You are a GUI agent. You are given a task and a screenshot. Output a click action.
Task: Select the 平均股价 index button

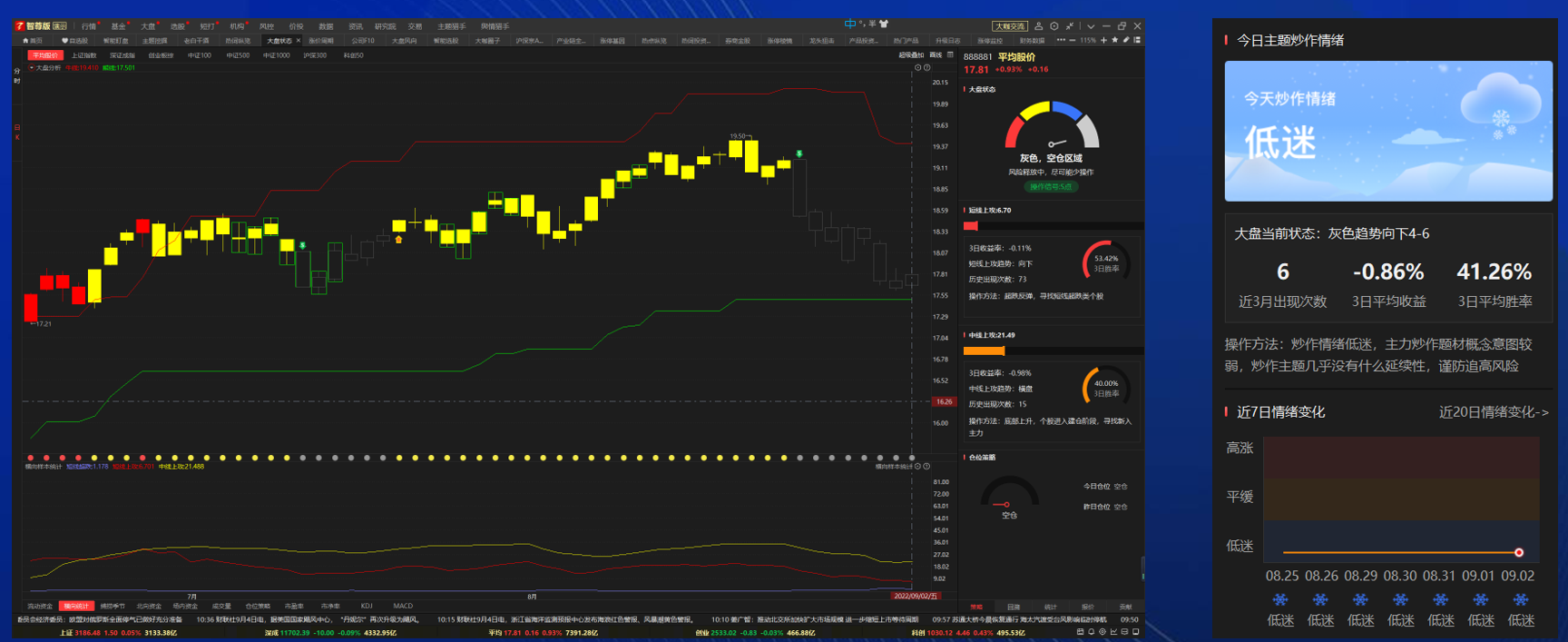45,55
